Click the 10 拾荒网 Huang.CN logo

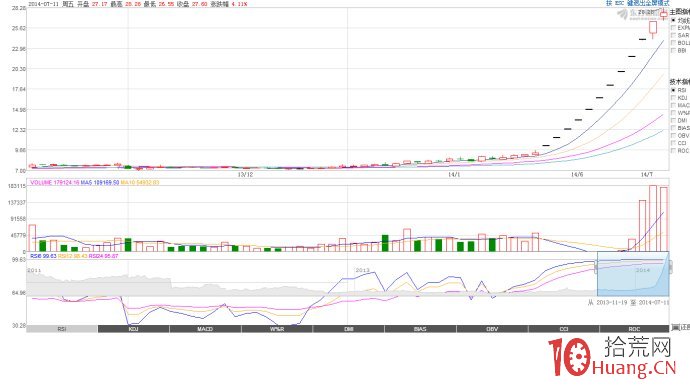(x=612, y=357)
